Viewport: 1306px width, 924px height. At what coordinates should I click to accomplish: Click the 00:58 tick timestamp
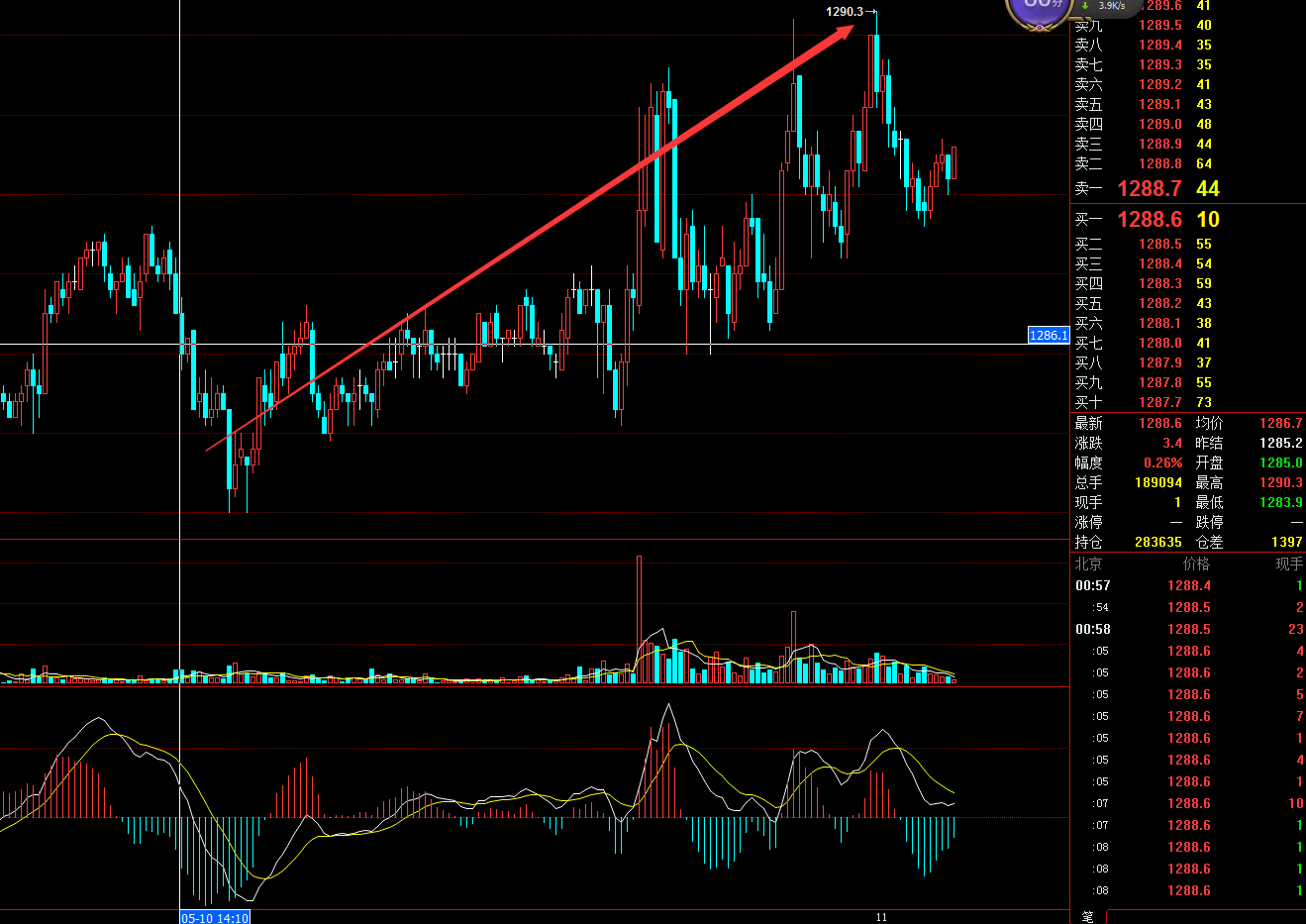[x=1093, y=629]
